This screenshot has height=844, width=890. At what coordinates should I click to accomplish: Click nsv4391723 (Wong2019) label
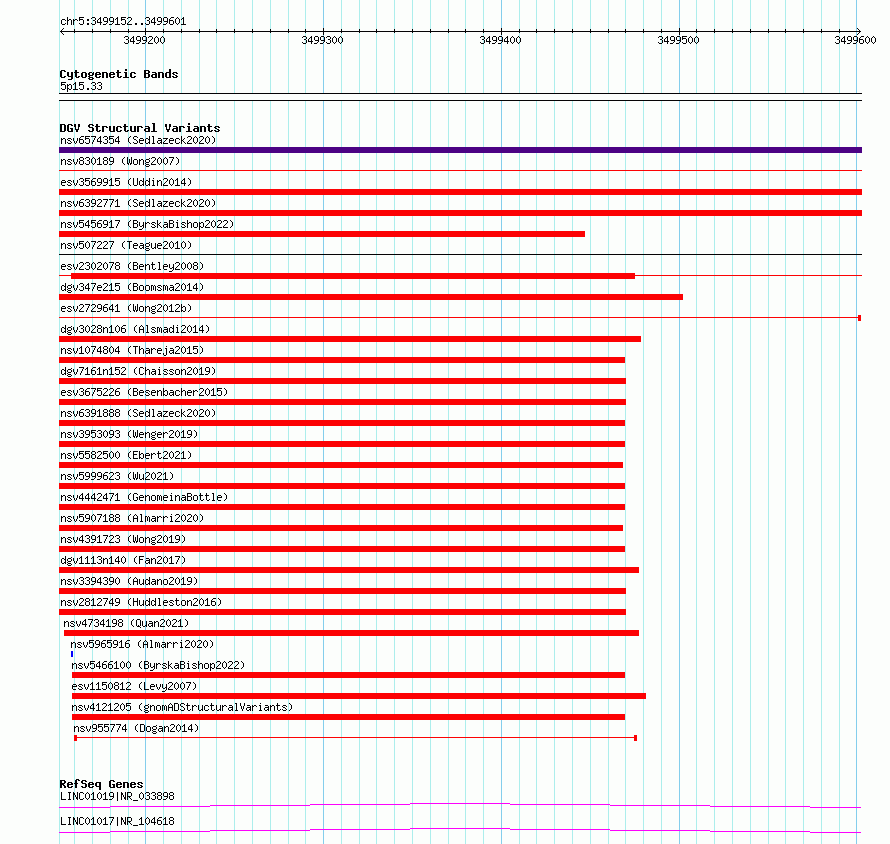pyautogui.click(x=123, y=539)
